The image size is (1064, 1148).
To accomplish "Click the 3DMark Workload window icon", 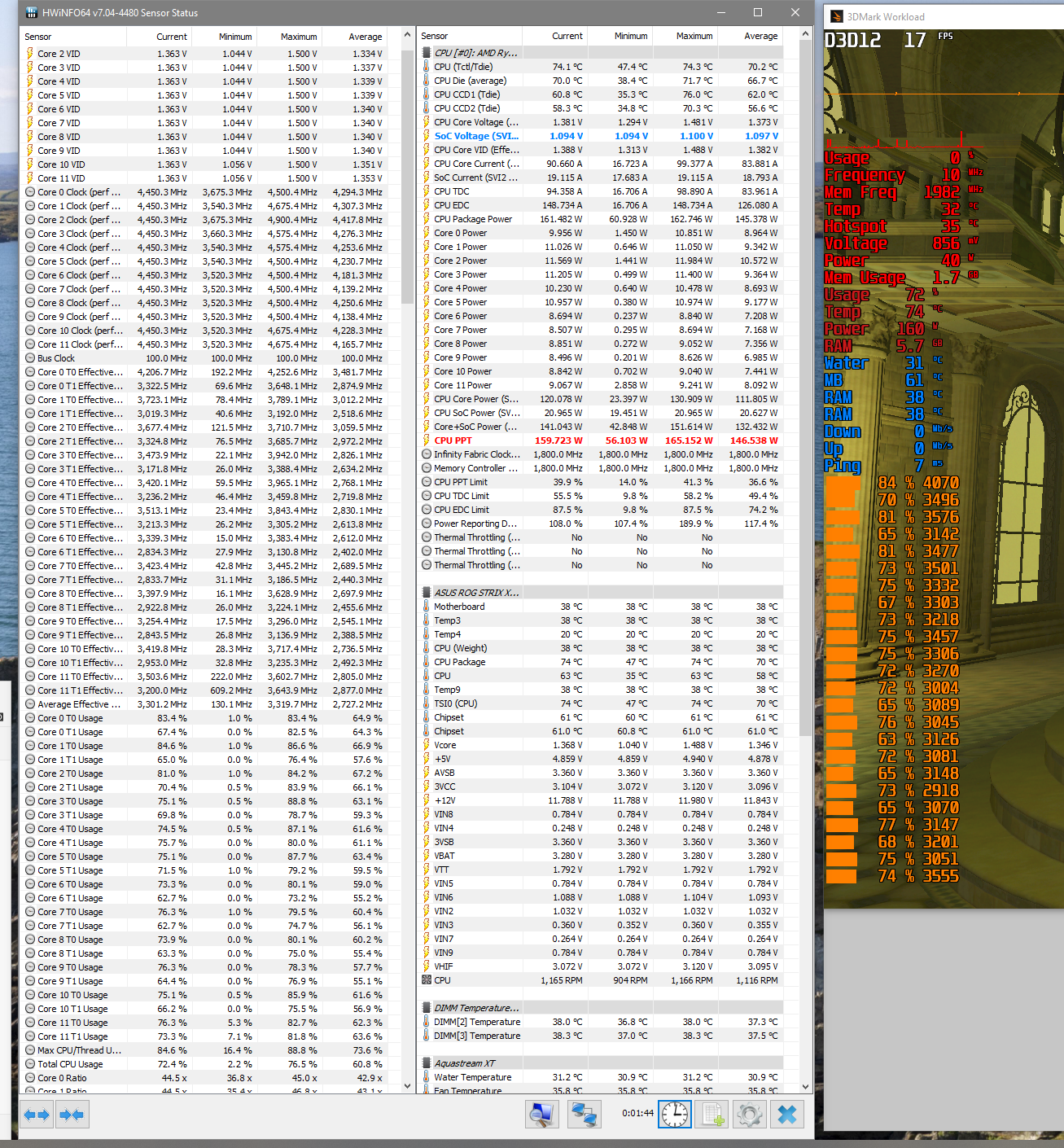I will point(836,16).
